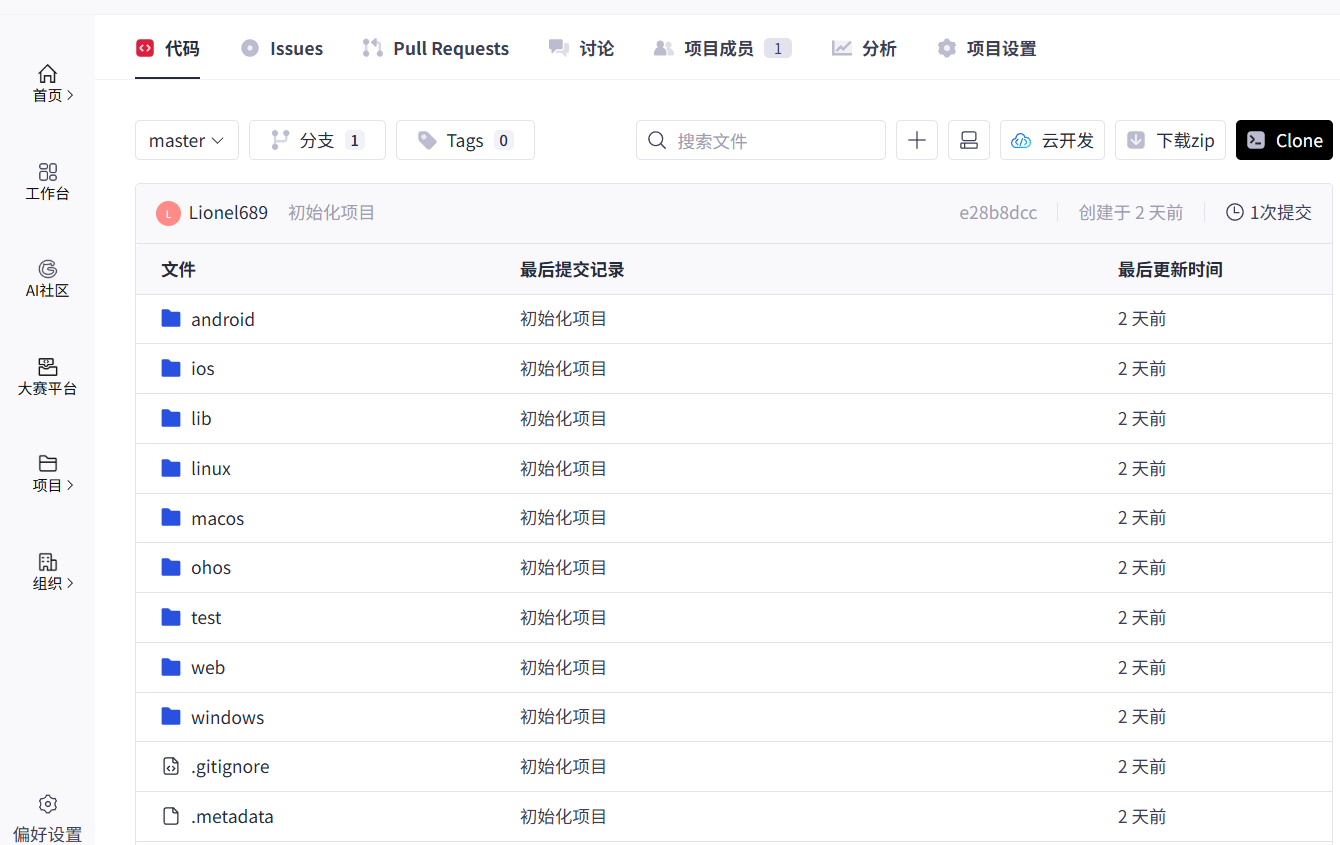Click the ios folder icon
1340x845 pixels.
pyautogui.click(x=171, y=368)
